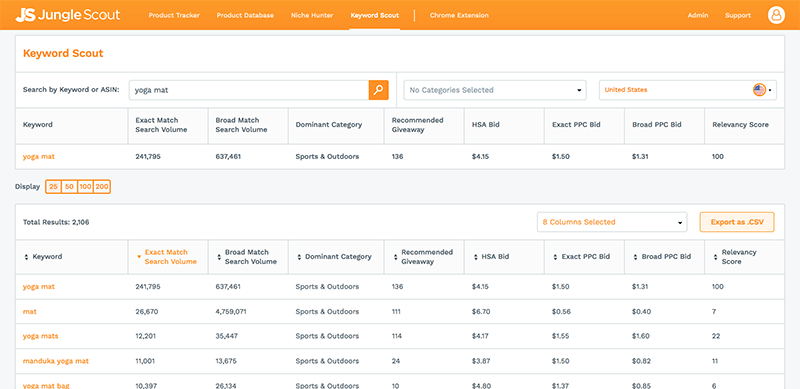Sort by Dominant Category column
This screenshot has width=800, height=389.
[299, 257]
